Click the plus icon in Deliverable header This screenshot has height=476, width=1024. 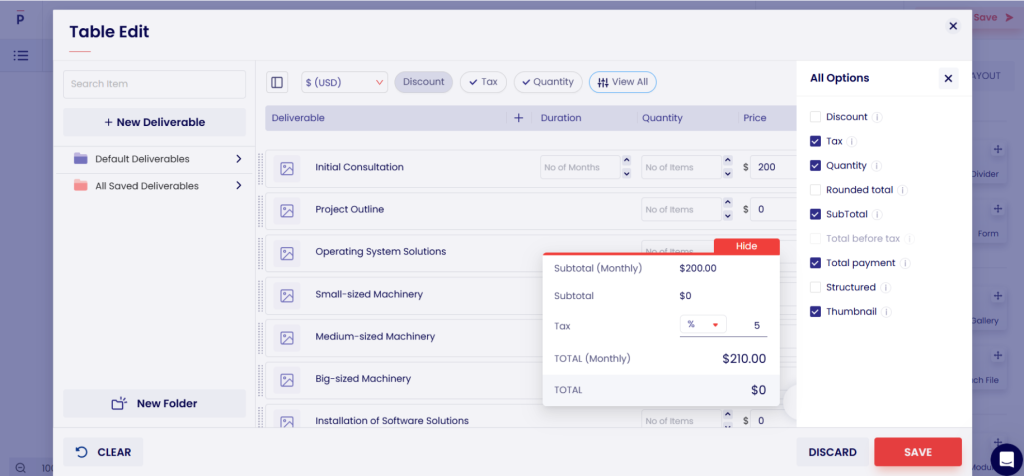[x=519, y=118]
